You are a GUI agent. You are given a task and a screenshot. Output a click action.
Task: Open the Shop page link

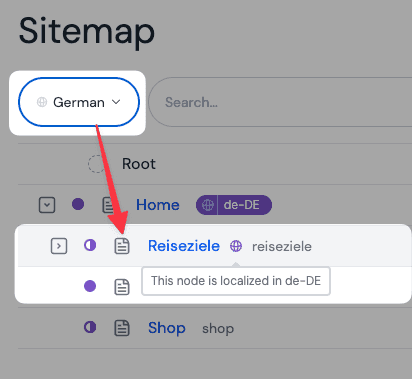167,328
